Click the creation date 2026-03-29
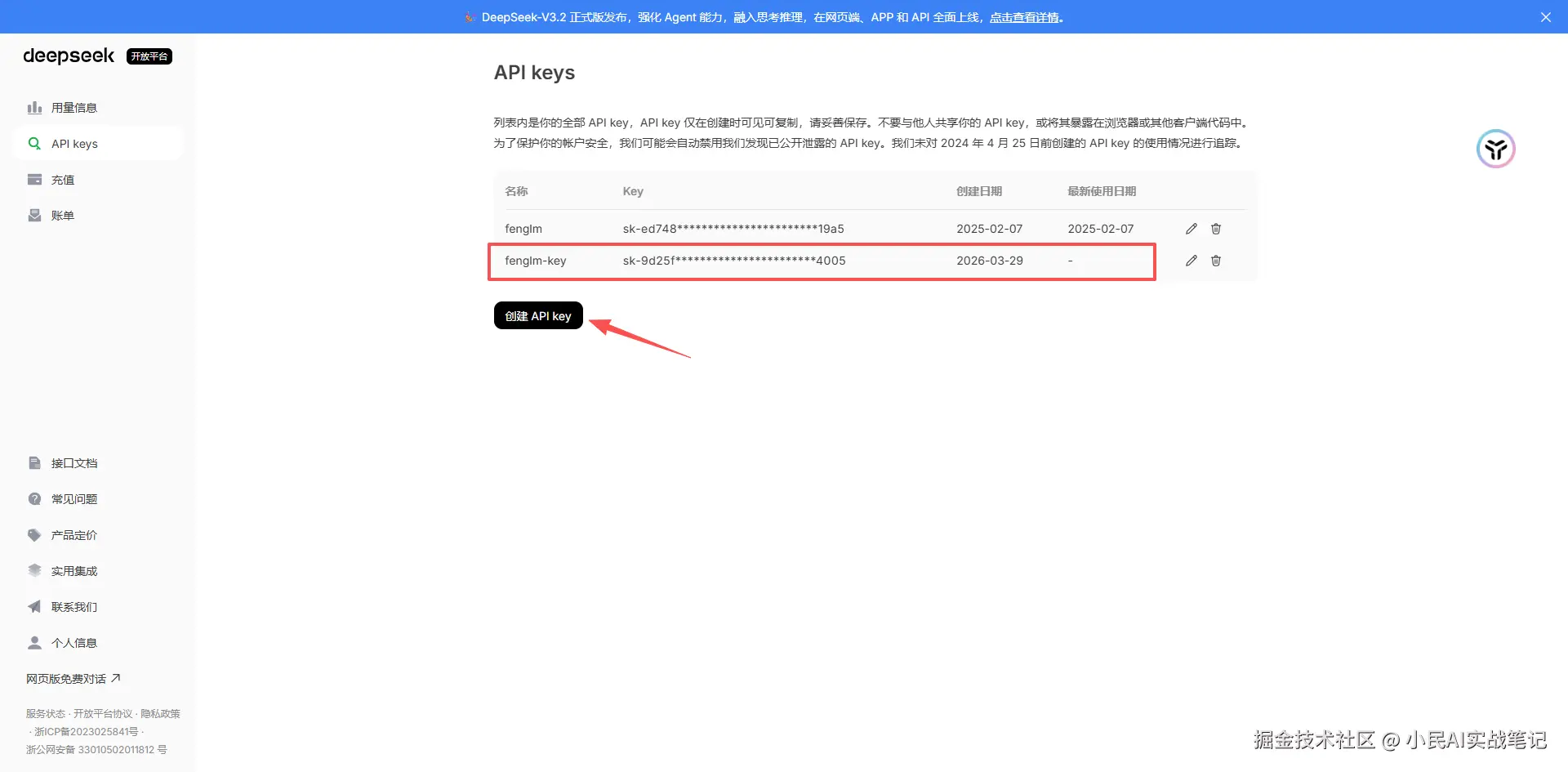1568x772 pixels. [x=990, y=261]
